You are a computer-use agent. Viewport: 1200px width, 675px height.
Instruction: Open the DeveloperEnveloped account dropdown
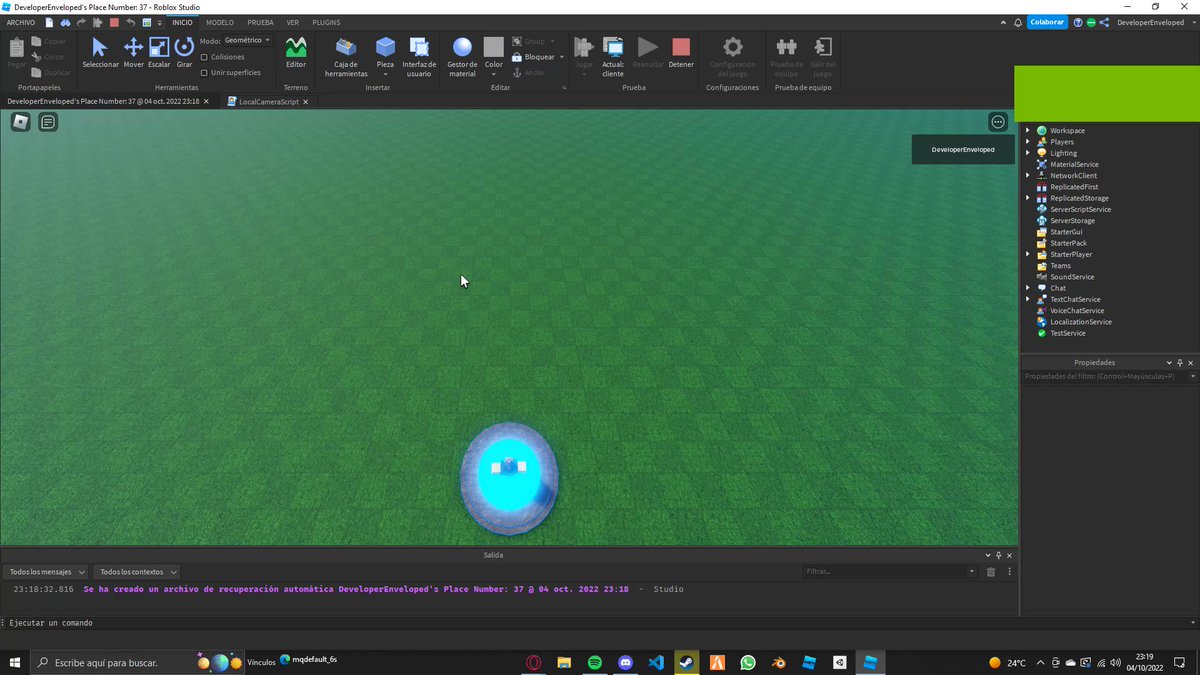click(1155, 22)
